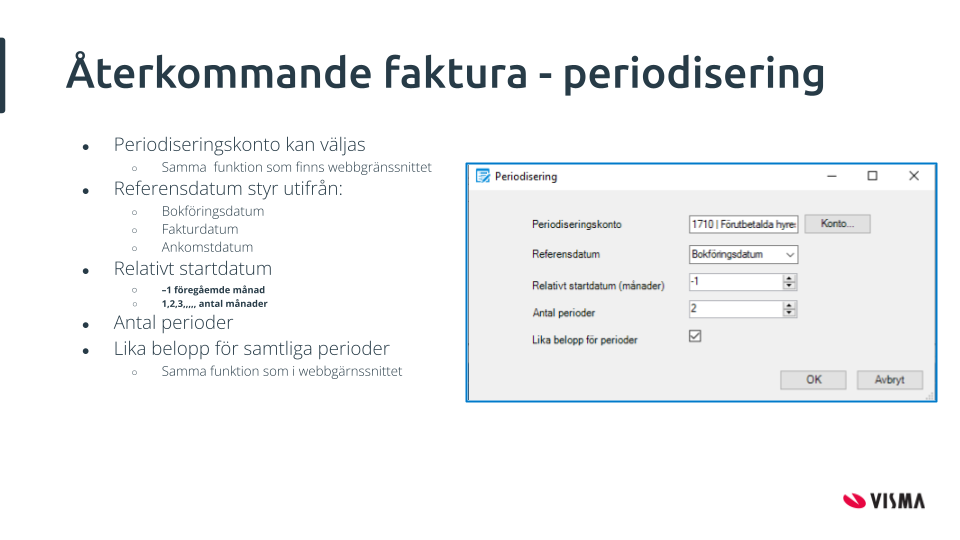960x540 pixels.
Task: Increase Relativt startdatum with up arrow
Action: (790, 278)
